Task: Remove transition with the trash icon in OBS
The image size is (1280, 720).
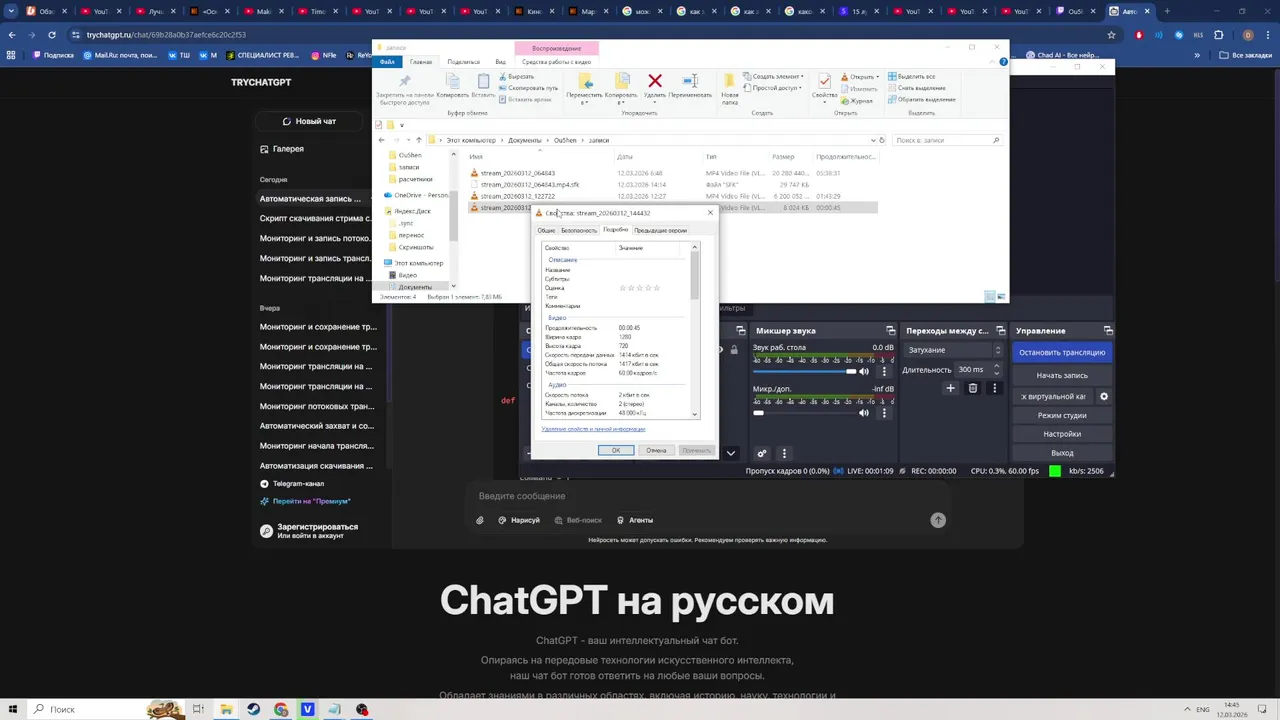Action: (x=972, y=388)
